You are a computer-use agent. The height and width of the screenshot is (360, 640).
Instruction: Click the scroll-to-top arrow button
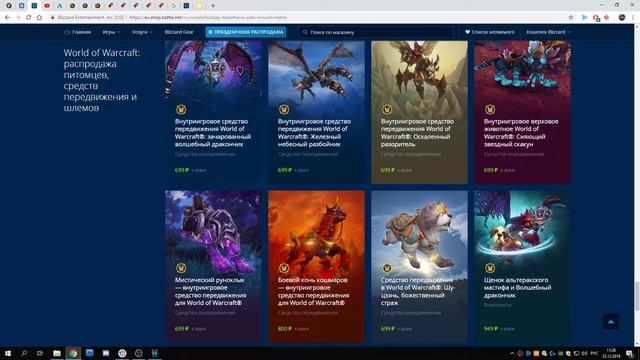point(611,322)
